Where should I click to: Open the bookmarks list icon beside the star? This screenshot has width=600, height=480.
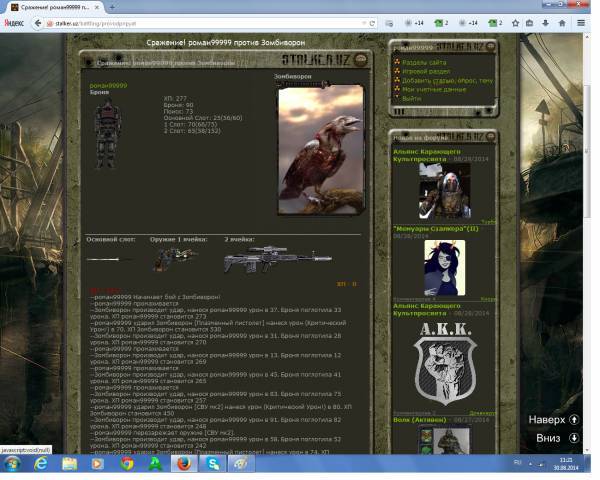(530, 23)
